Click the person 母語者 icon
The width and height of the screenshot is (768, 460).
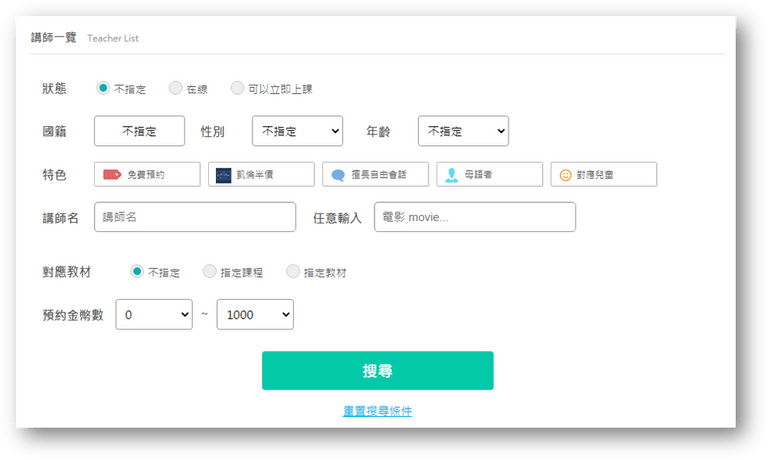pyautogui.click(x=452, y=175)
